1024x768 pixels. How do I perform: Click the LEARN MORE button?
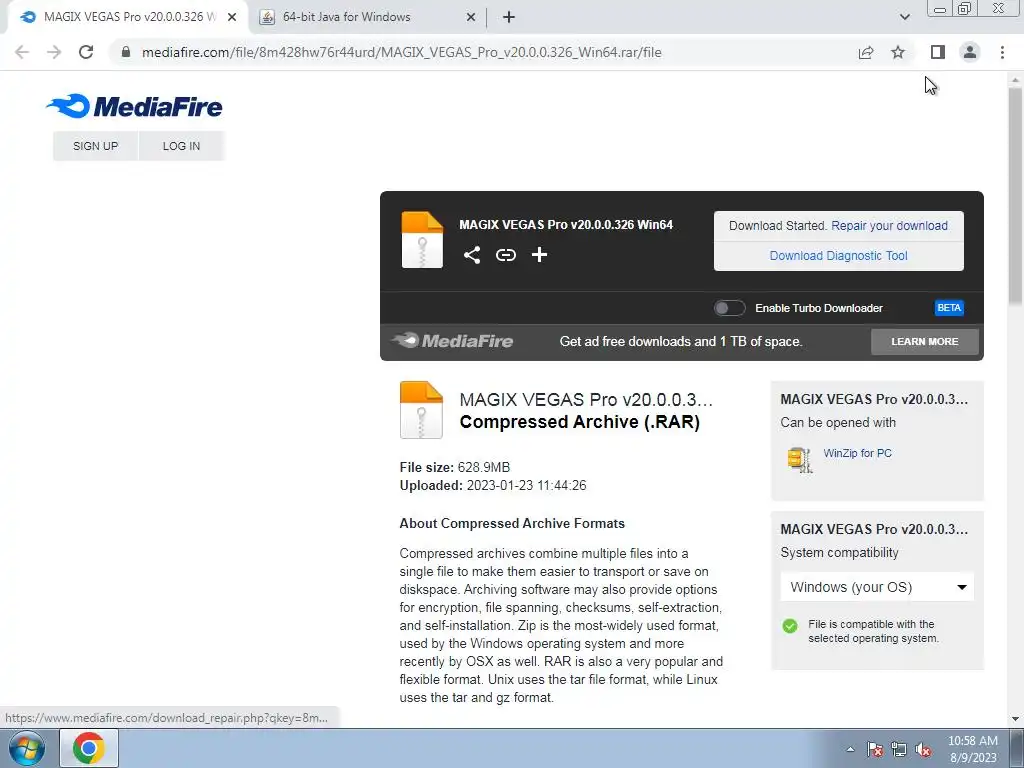point(925,342)
